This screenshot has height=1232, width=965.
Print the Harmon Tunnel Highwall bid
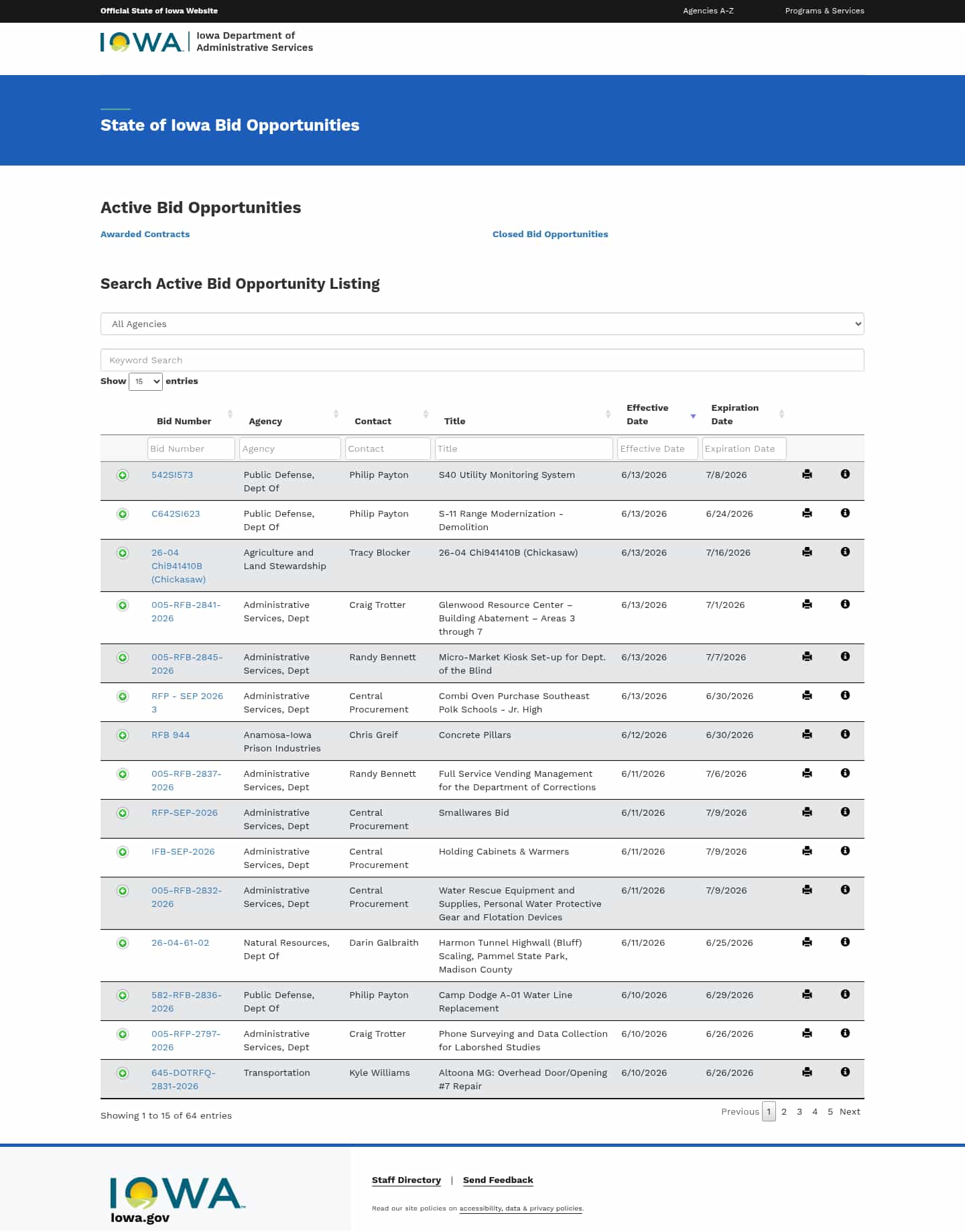point(807,942)
